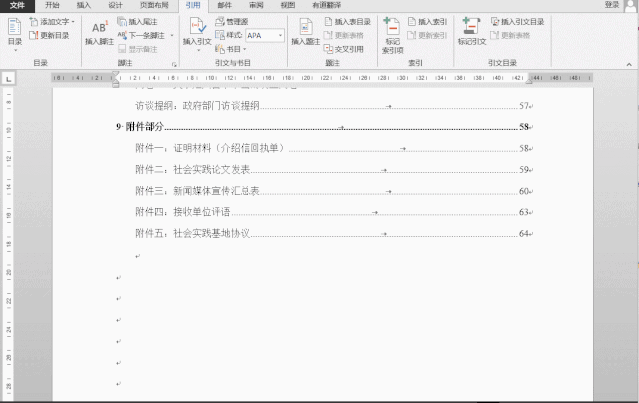Click 插入引文目录 button
Screen dimensions: 639x403
click(x=518, y=21)
